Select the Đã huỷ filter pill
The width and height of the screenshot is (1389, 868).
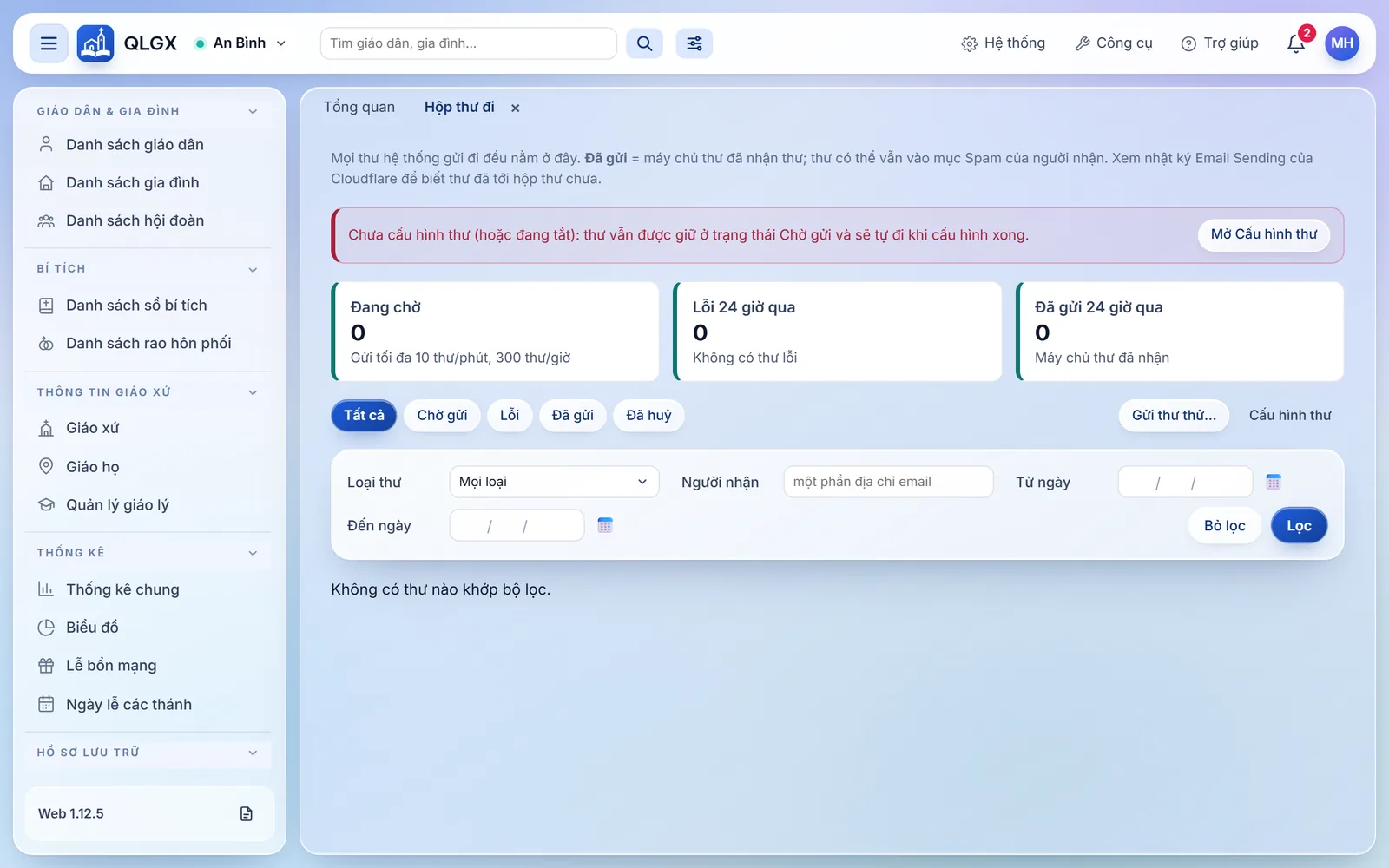pos(648,415)
